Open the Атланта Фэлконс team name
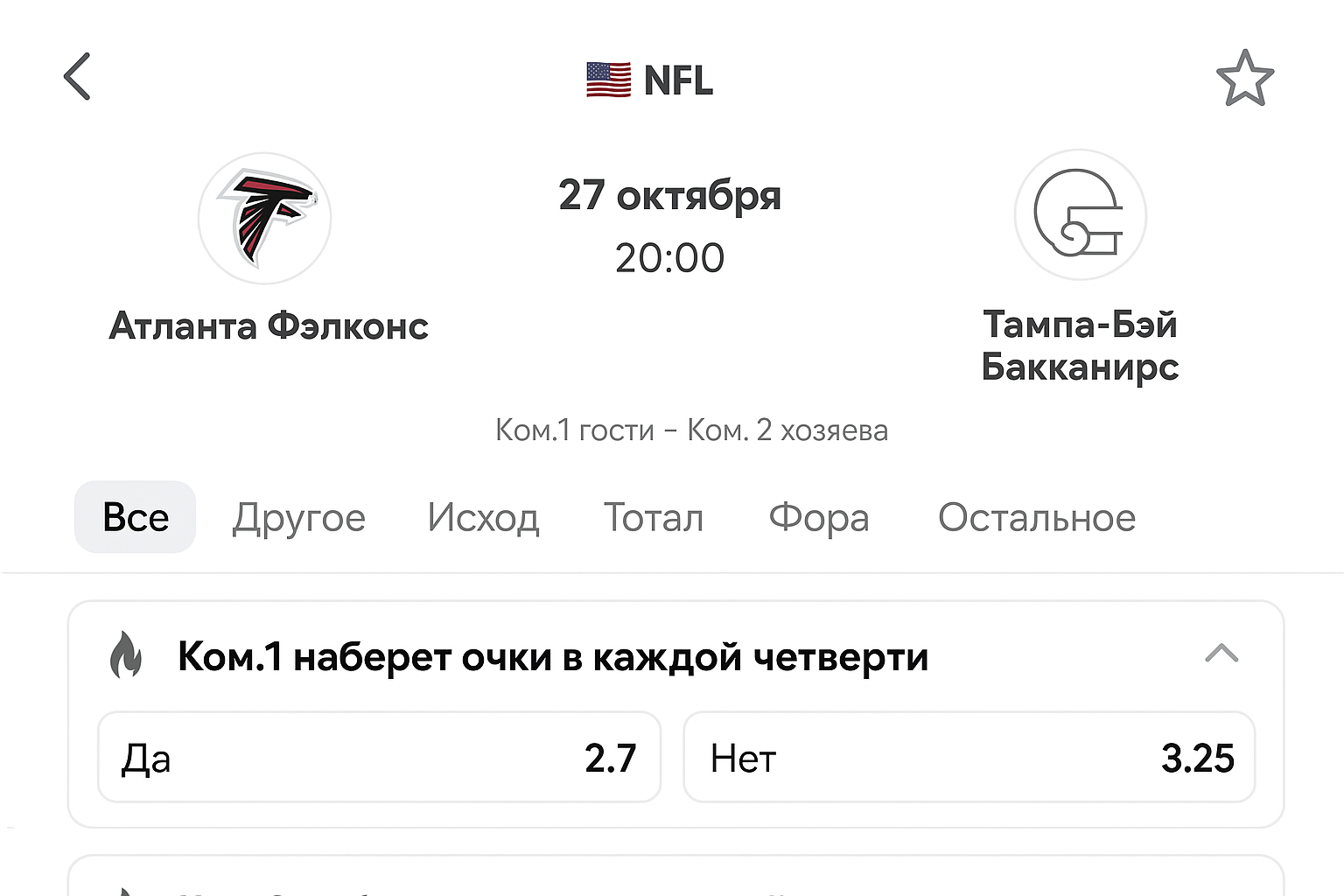The image size is (1344, 896). click(x=269, y=326)
